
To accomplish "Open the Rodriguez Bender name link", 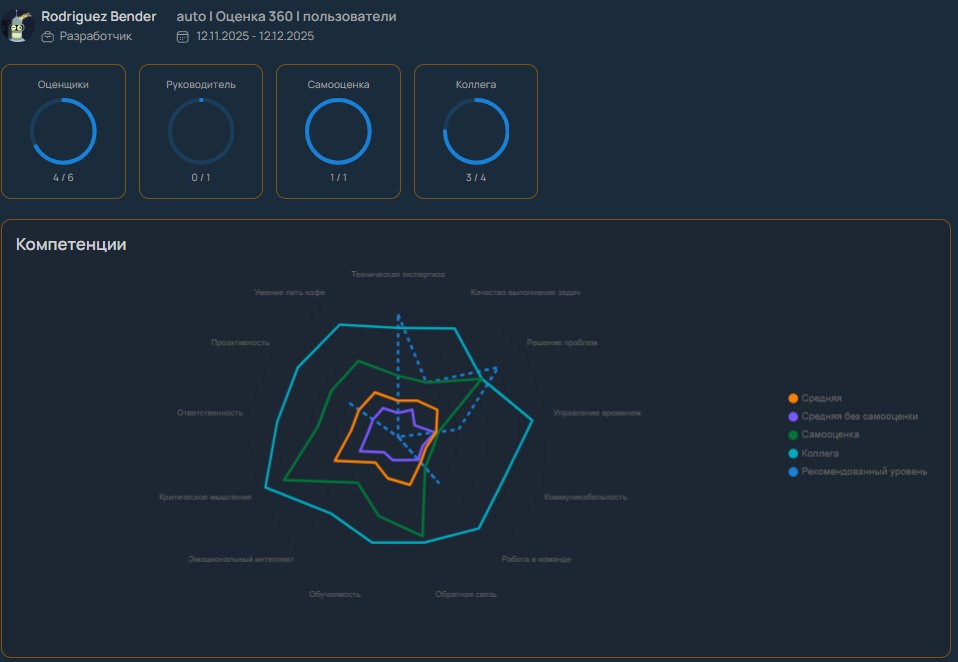I will (x=99, y=17).
